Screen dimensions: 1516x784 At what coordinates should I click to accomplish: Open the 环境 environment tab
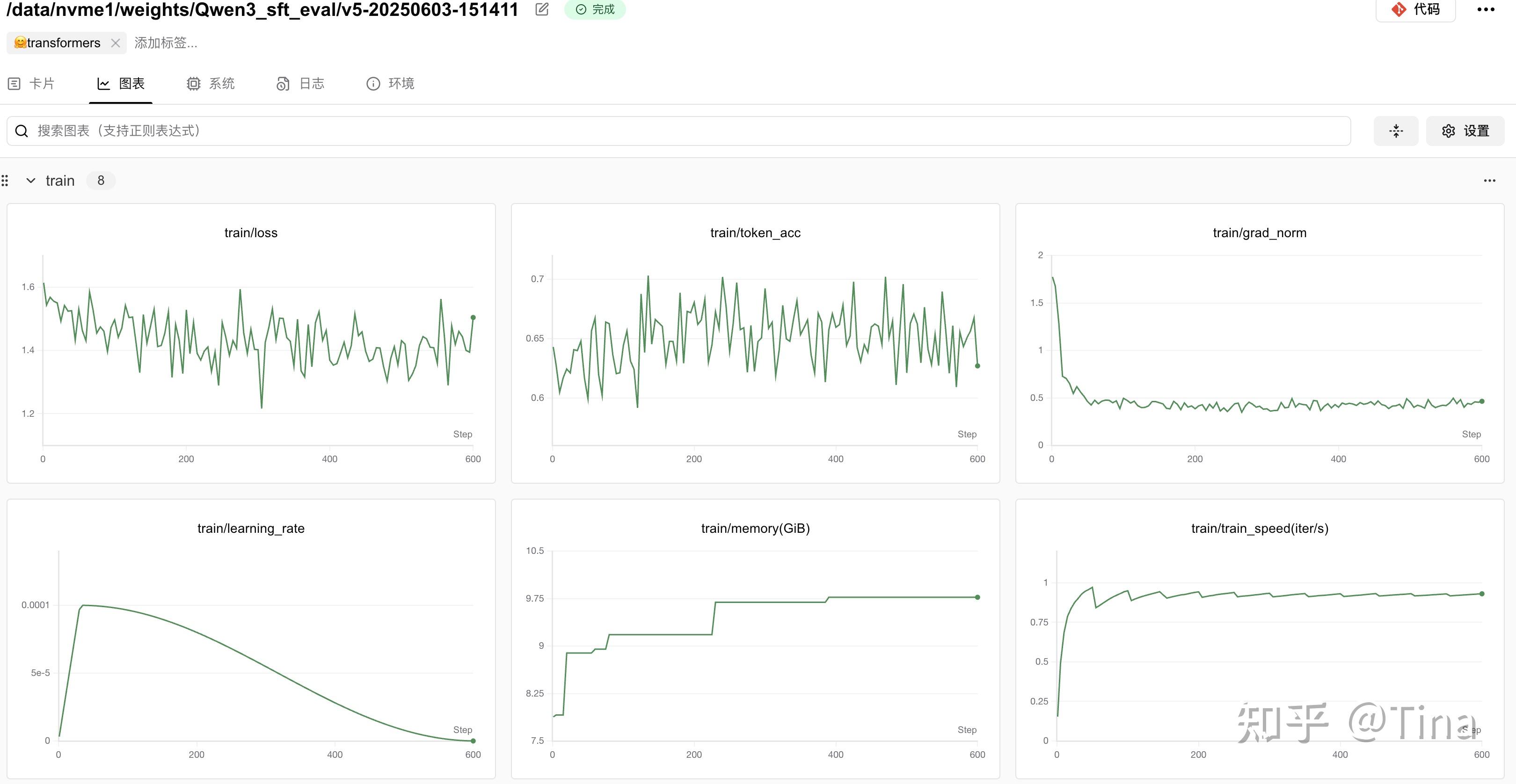point(390,84)
